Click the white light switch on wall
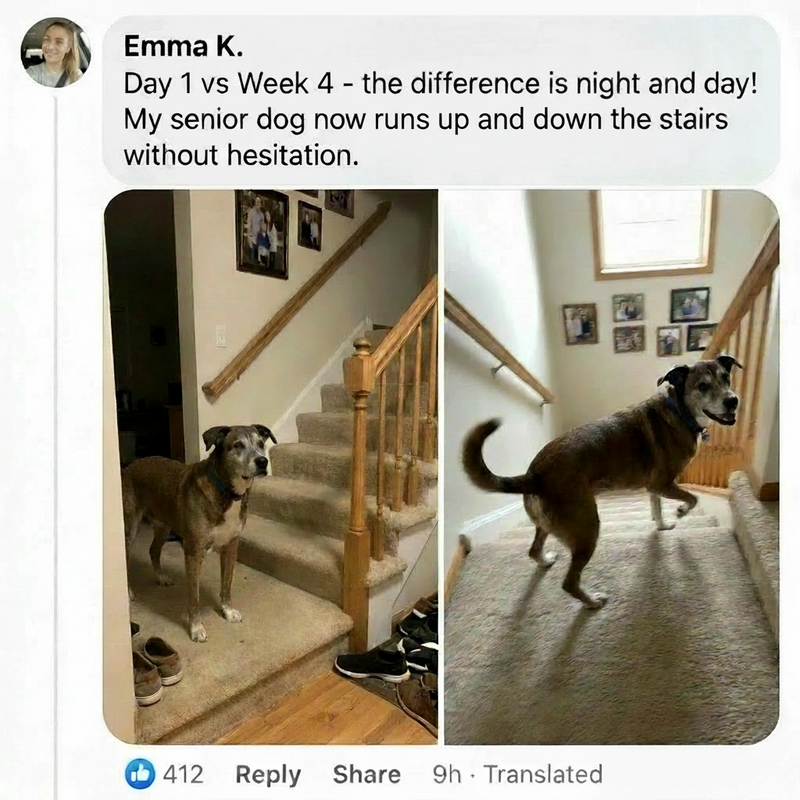800x800 pixels. (x=221, y=335)
